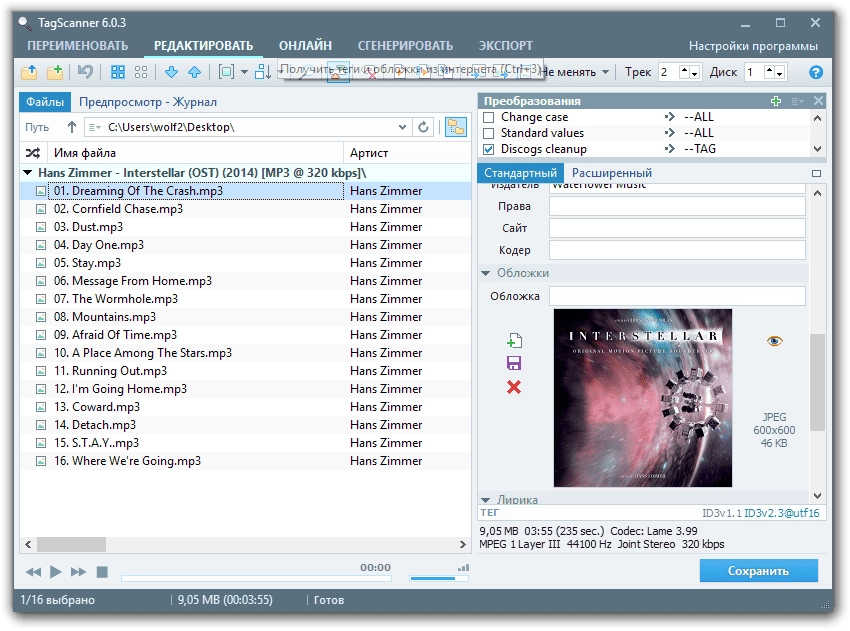Viewport: 850px width, 631px height.
Task: Click into the Кодер input field
Action: (x=677, y=250)
